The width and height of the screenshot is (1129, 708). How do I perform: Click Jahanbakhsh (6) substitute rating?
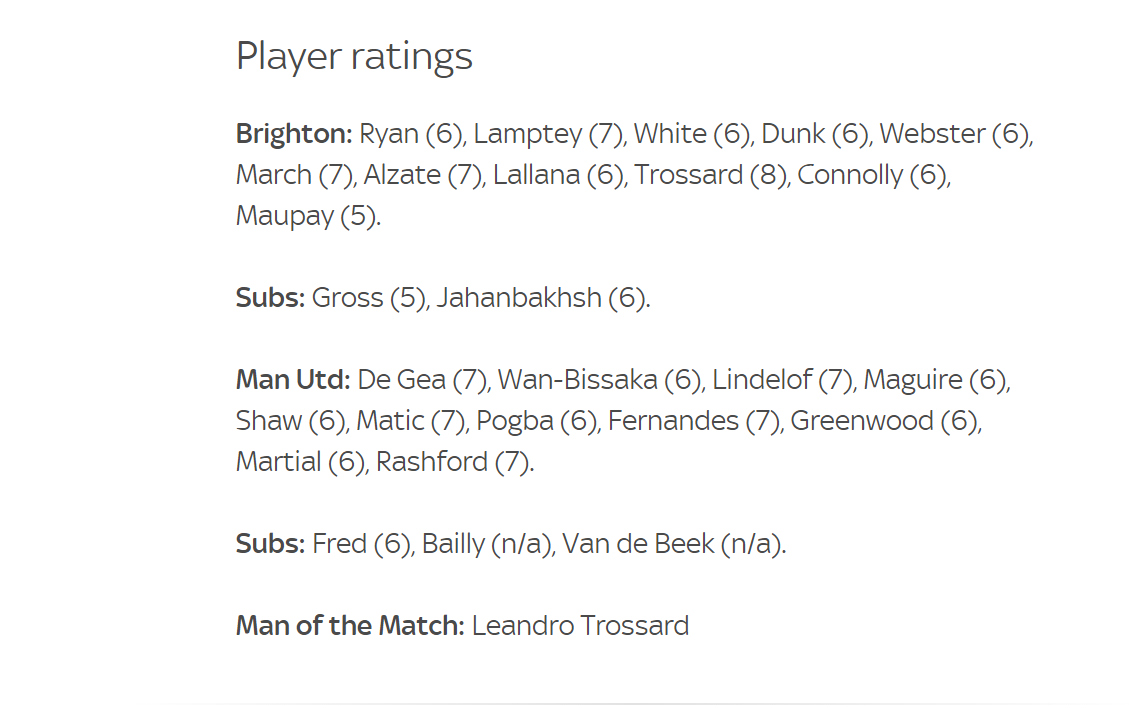541,298
